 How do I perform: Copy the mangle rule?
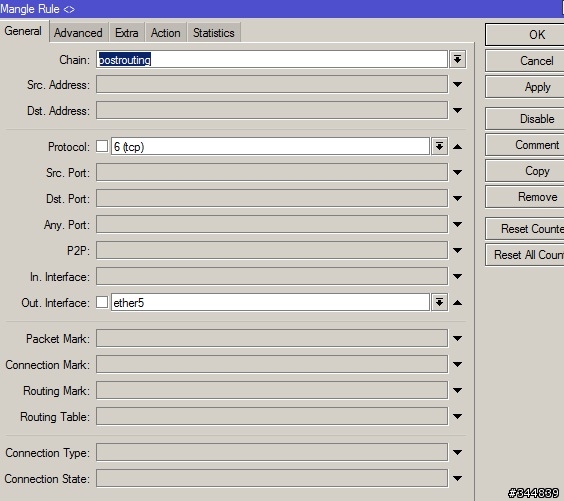[525, 171]
